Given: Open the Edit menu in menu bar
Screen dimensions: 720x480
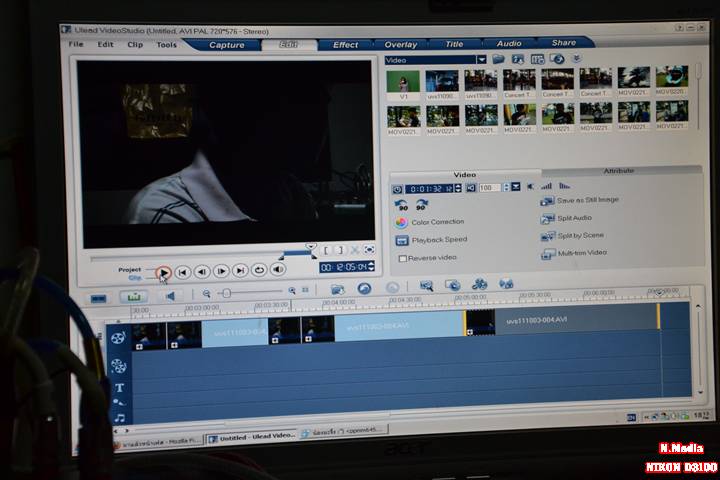Looking at the screenshot, I should pyautogui.click(x=105, y=45).
